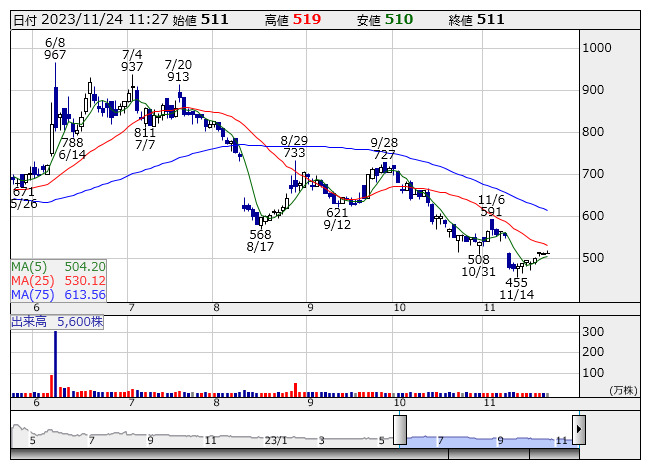Click the 455 11/14 low annotation
Screen dimensions: 653x470
pyautogui.click(x=516, y=288)
